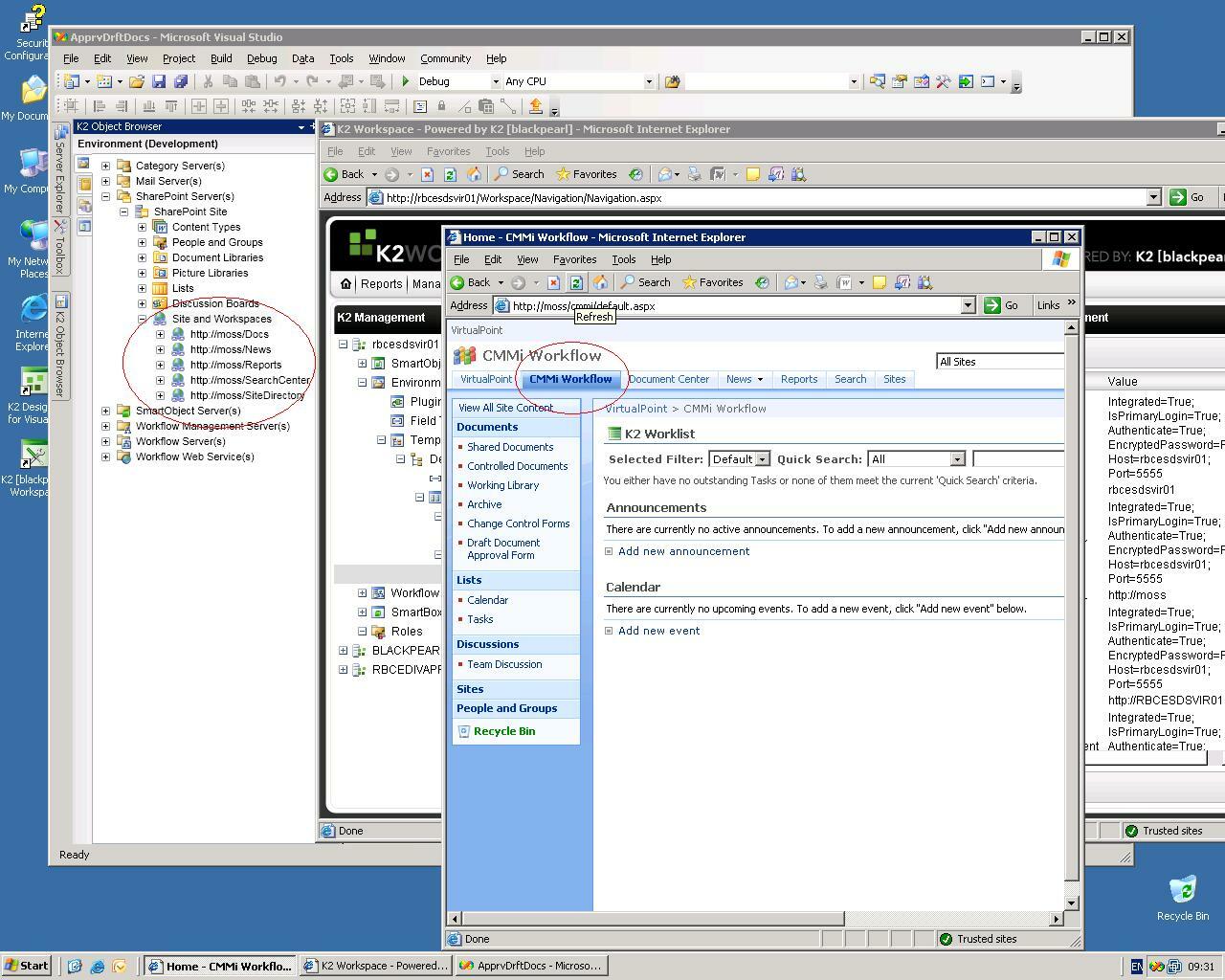Switch to ApprvDrftDocs taskbar button
Viewport: 1225px width, 980px height.
[x=531, y=966]
